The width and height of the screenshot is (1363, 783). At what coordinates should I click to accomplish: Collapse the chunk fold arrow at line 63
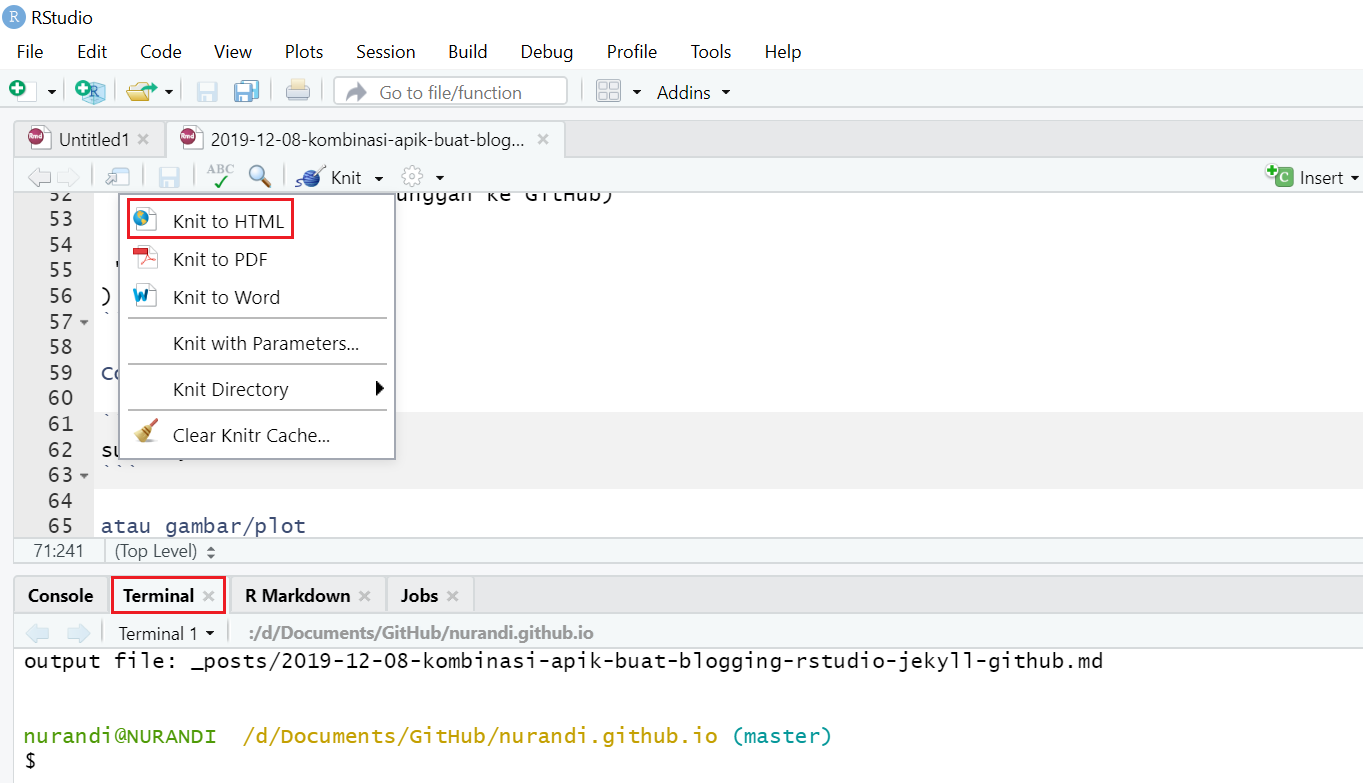point(84,474)
